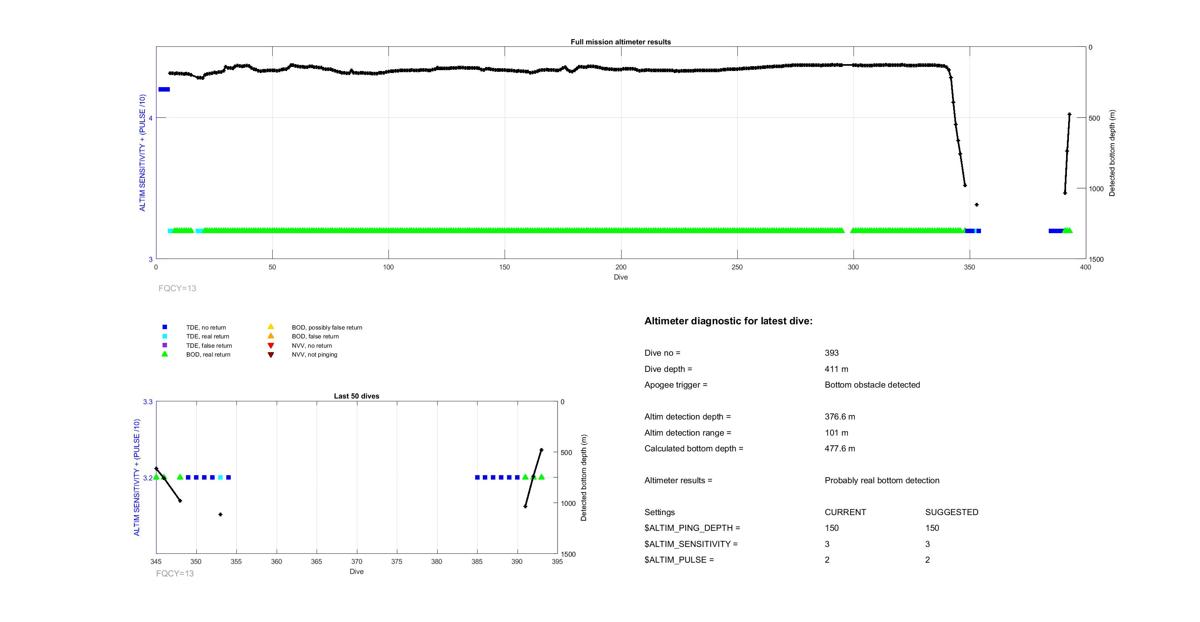Click the dive number value '393'
The height and width of the screenshot is (622, 1200).
tap(832, 353)
